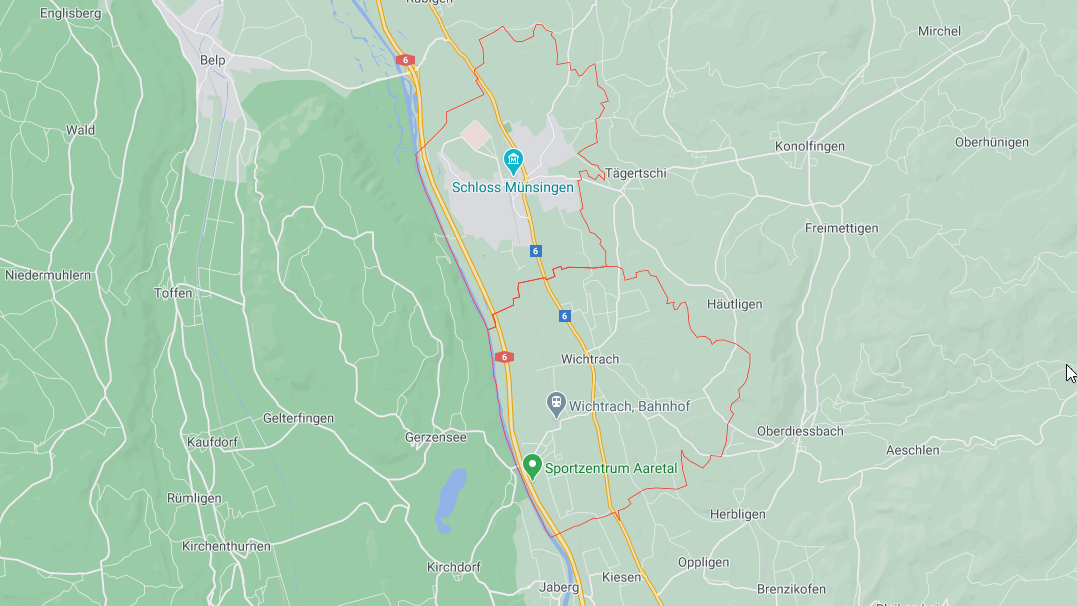Click the Wichtrach Bahnhof train station icon

556,404
